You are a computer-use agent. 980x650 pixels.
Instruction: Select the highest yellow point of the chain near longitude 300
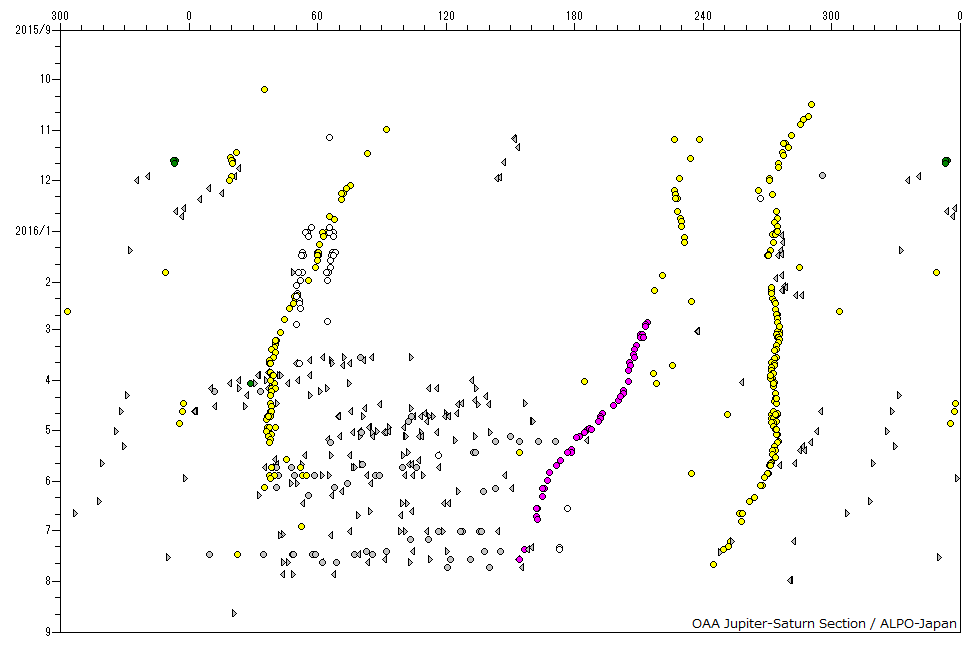(x=811, y=104)
